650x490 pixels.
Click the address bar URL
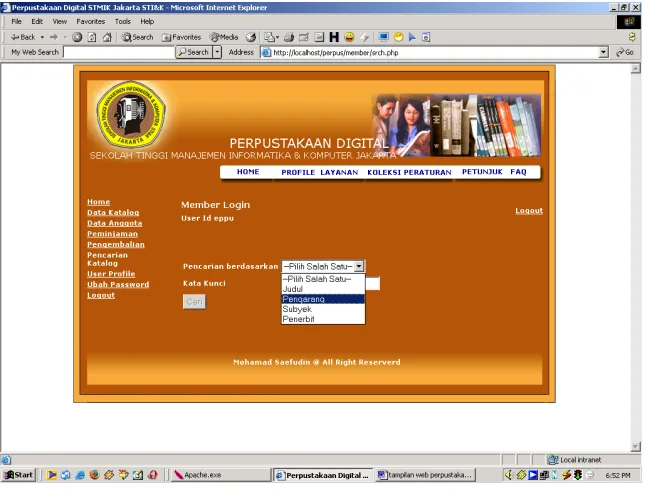pos(336,53)
